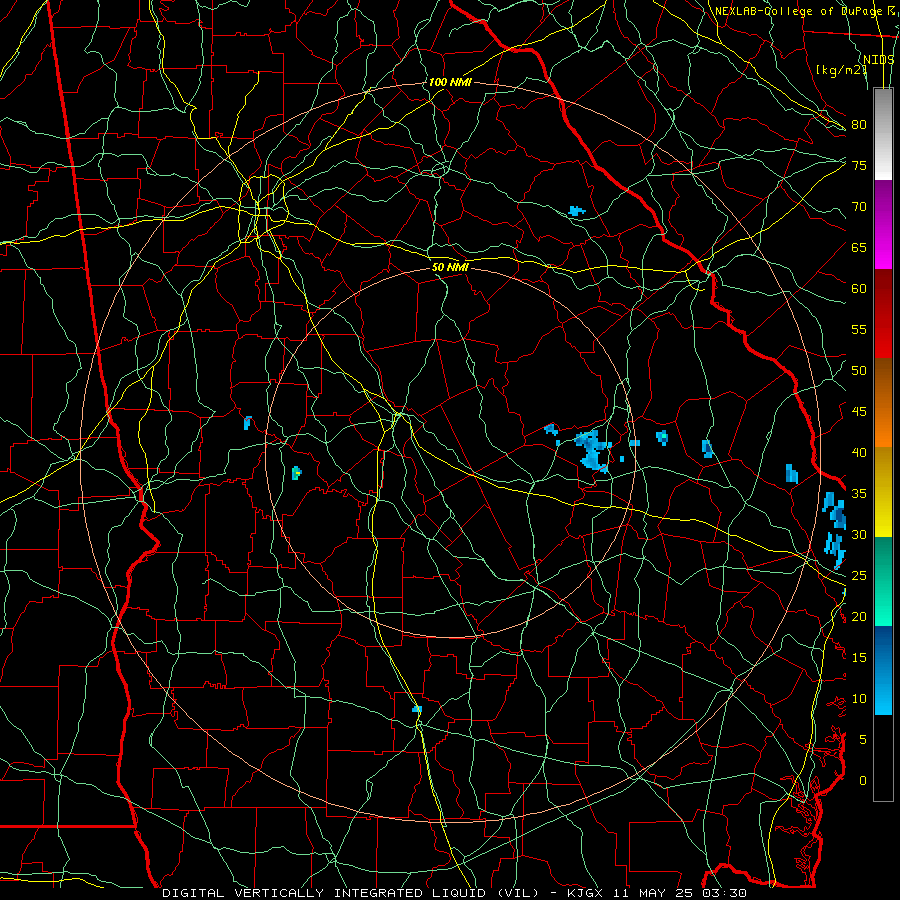Click the yellow segment of the color bar
Screen dimensions: 900x900
pos(883,492)
